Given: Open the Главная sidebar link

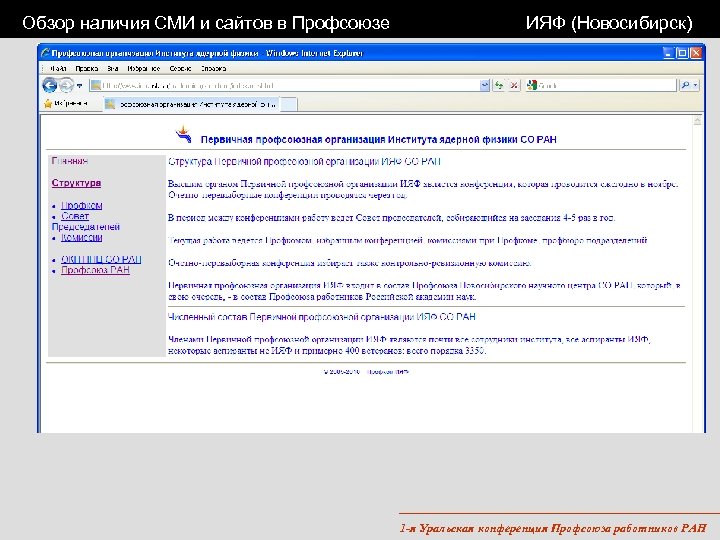Looking at the screenshot, I should pos(70,161).
